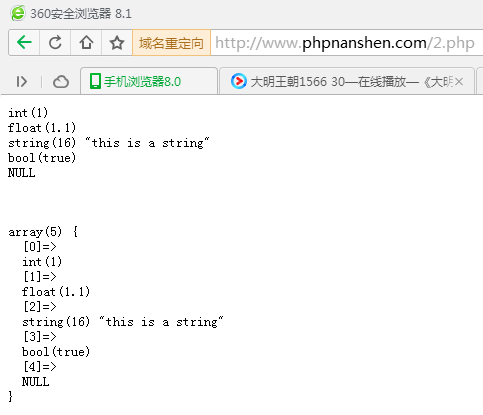
Task: Reload the page with refresh icon
Action: 55,42
